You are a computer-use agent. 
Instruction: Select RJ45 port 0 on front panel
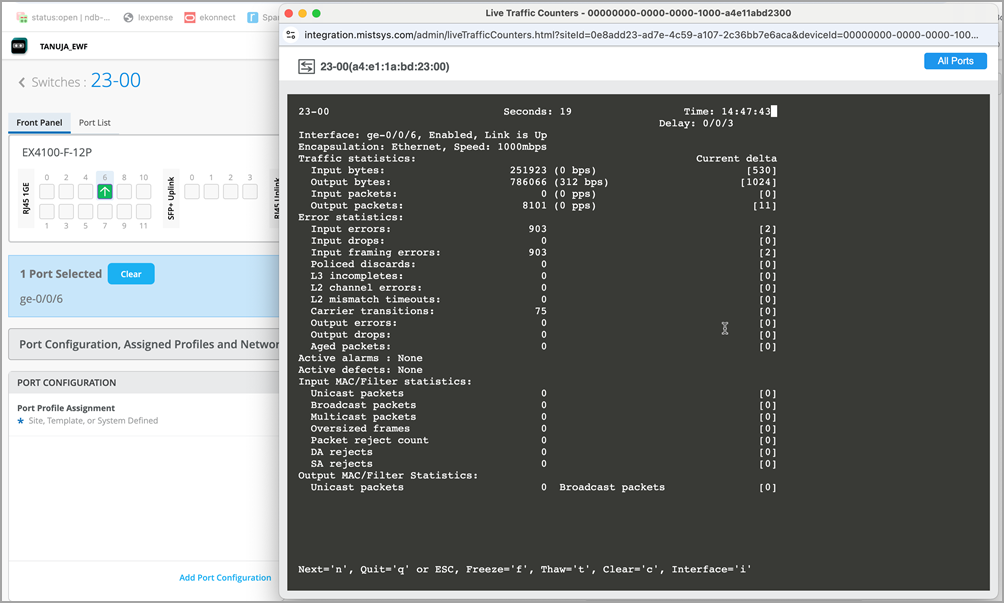(x=46, y=191)
